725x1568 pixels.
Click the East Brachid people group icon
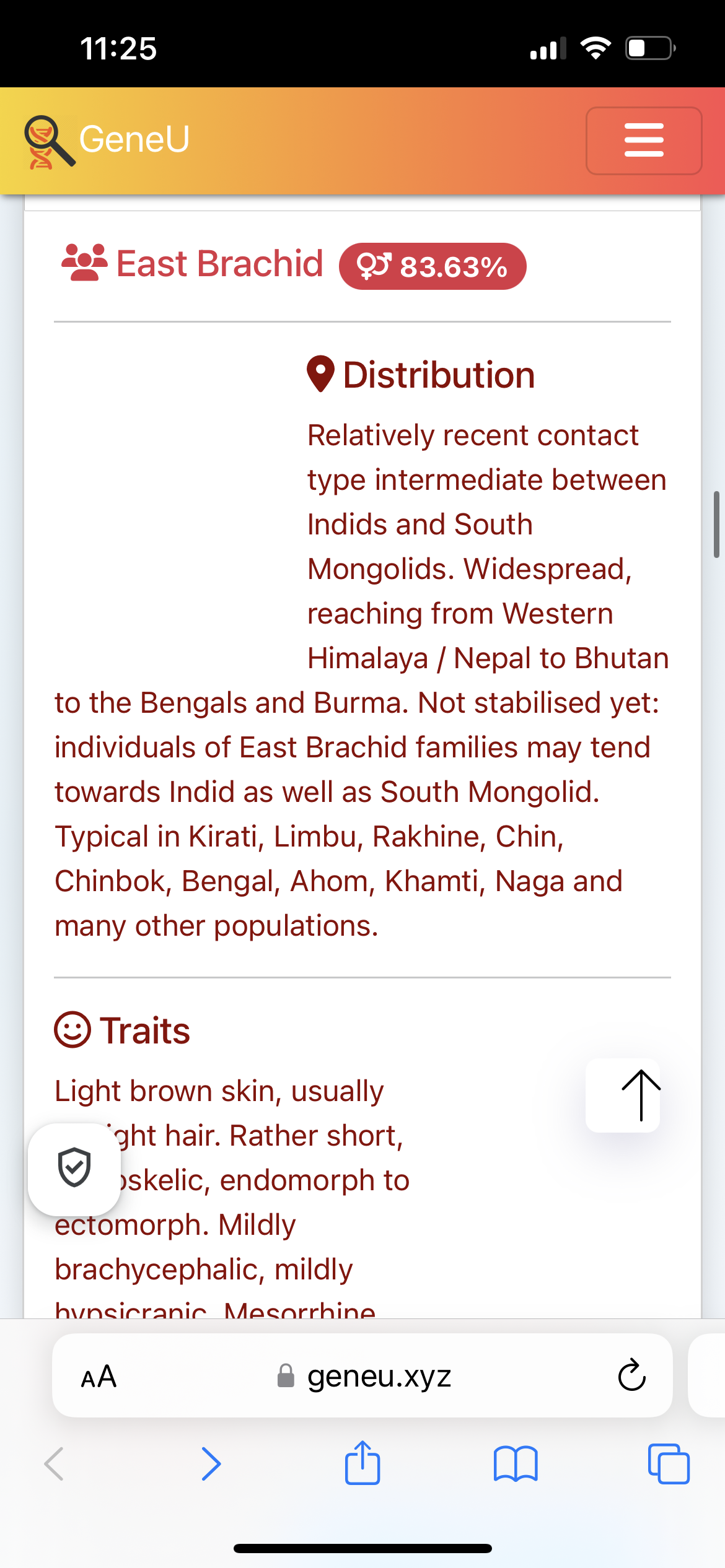[85, 263]
